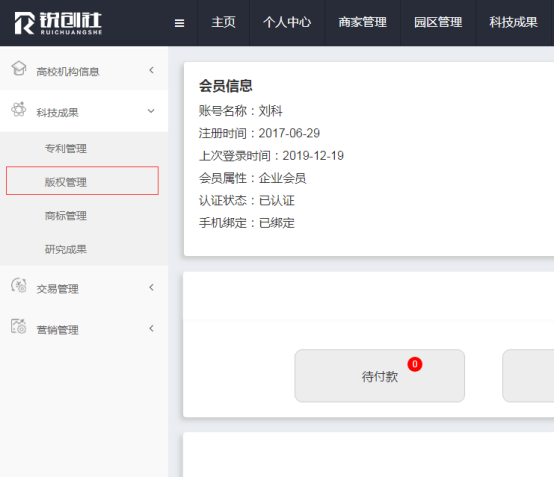The image size is (554, 478).
Task: Click the red zero badge on 待付款
Action: pyautogui.click(x=415, y=364)
